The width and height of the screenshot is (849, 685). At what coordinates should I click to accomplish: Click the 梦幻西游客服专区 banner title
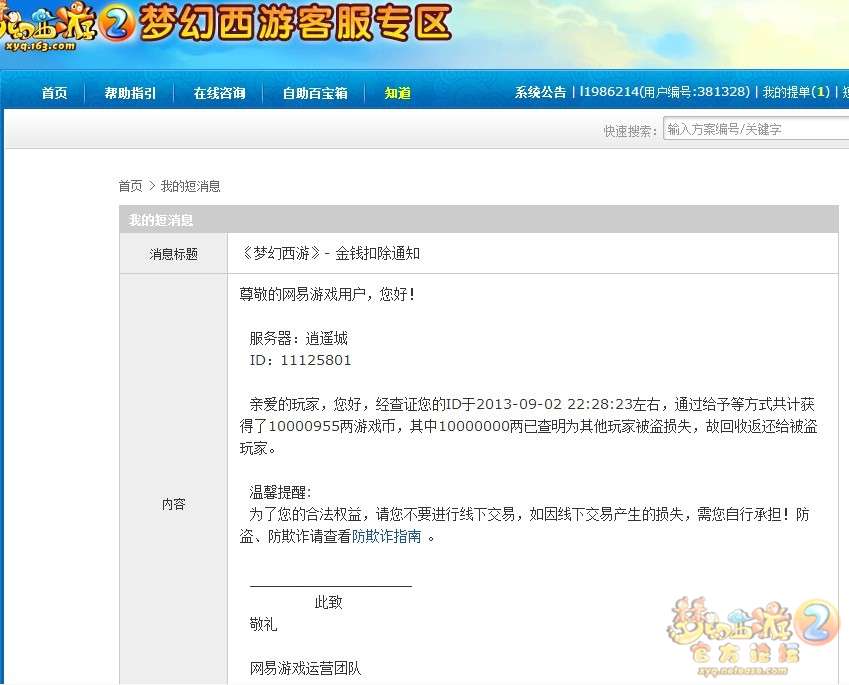[x=296, y=24]
